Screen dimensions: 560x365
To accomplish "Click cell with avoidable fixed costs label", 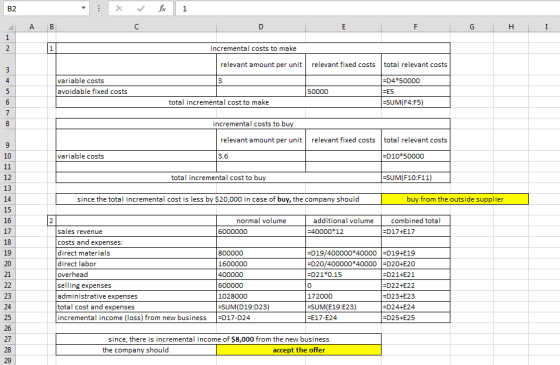I will coord(136,91).
